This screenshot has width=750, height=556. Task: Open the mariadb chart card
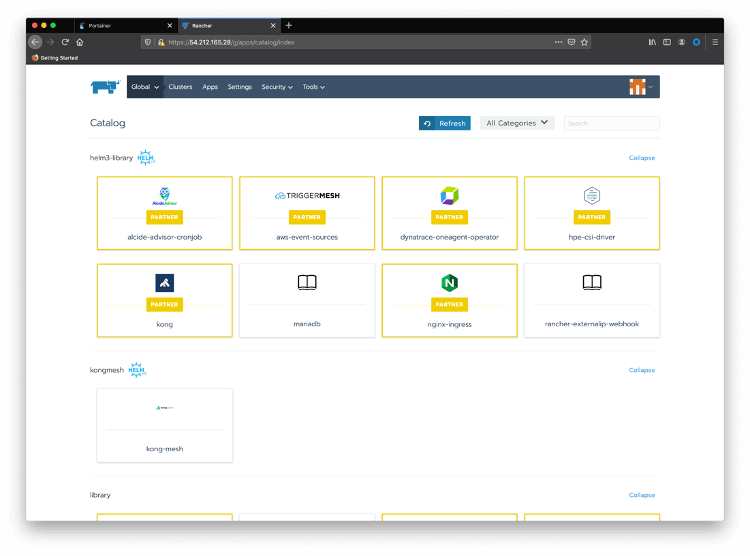tap(307, 300)
